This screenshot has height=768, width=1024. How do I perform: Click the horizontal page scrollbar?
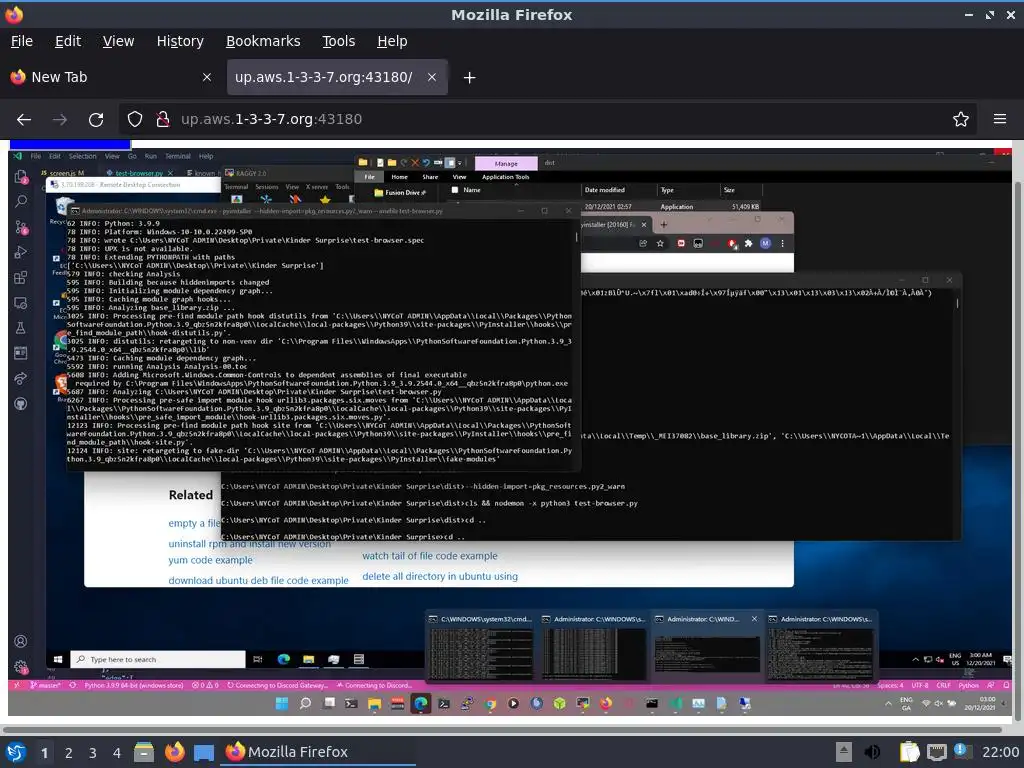(x=503, y=729)
